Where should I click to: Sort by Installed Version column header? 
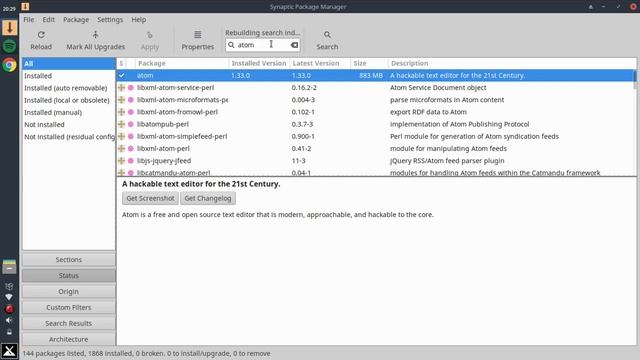click(259, 63)
